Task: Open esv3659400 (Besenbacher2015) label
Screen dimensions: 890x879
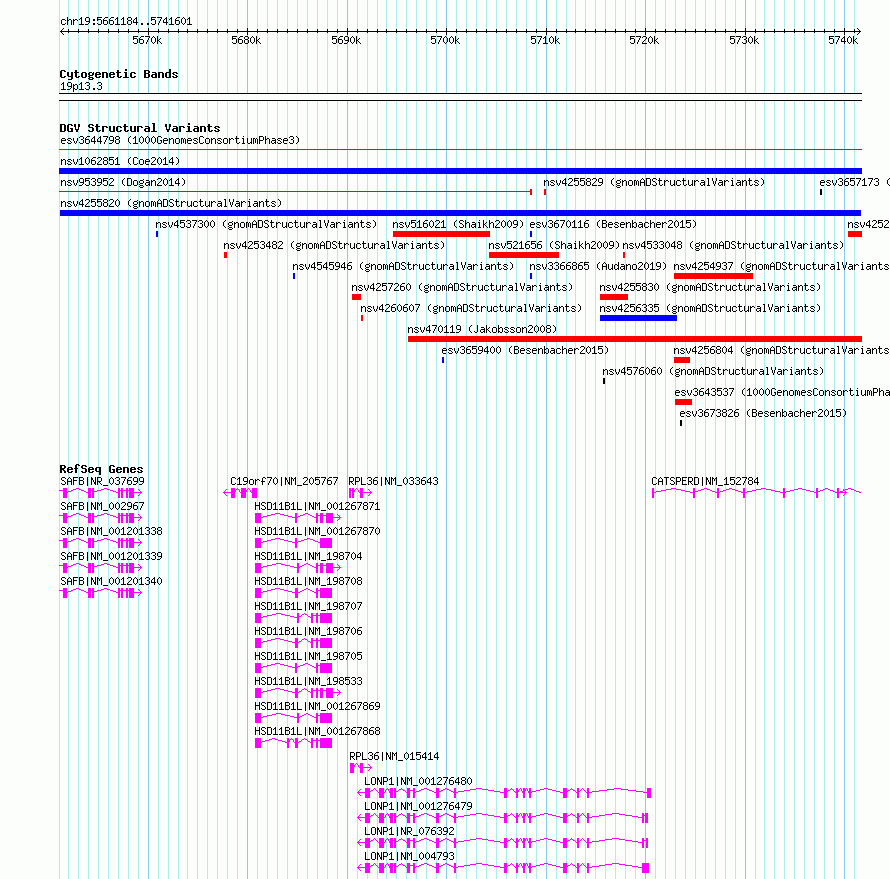Action: (525, 350)
